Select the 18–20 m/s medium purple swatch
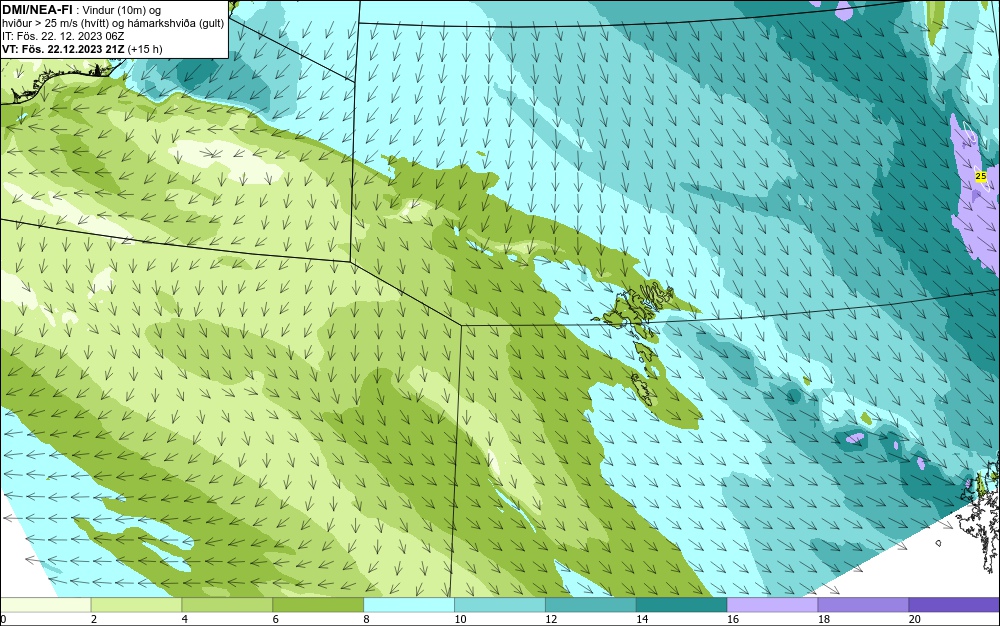1000x626 pixels. tap(864, 605)
